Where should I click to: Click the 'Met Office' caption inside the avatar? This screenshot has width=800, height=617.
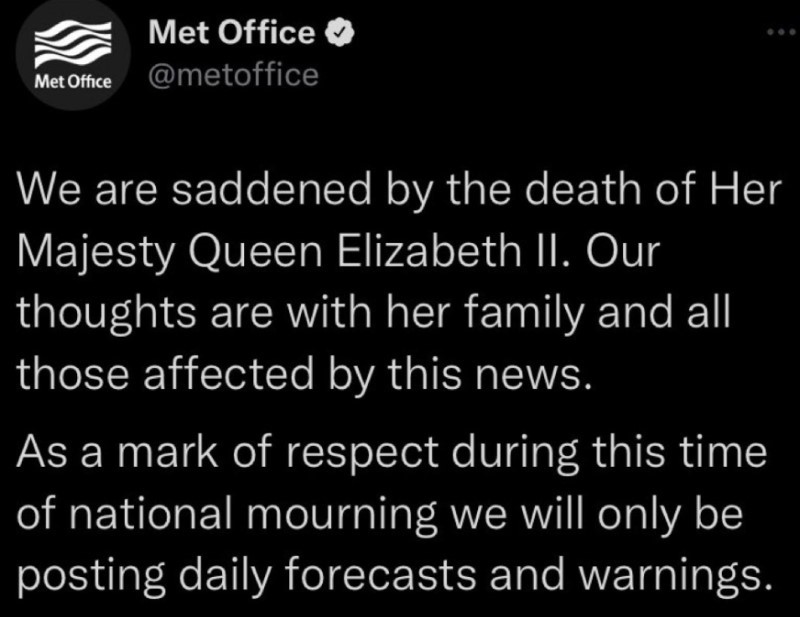click(x=73, y=82)
